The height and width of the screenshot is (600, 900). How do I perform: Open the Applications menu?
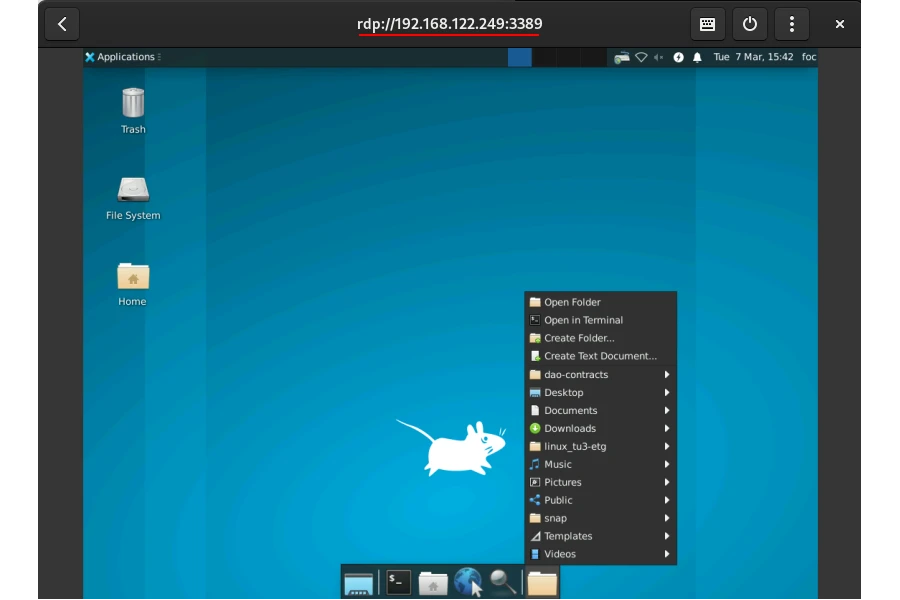(122, 57)
